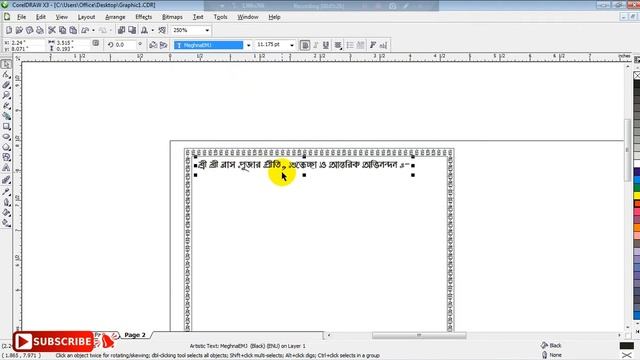Expand the zoom level dropdown

(x=207, y=30)
